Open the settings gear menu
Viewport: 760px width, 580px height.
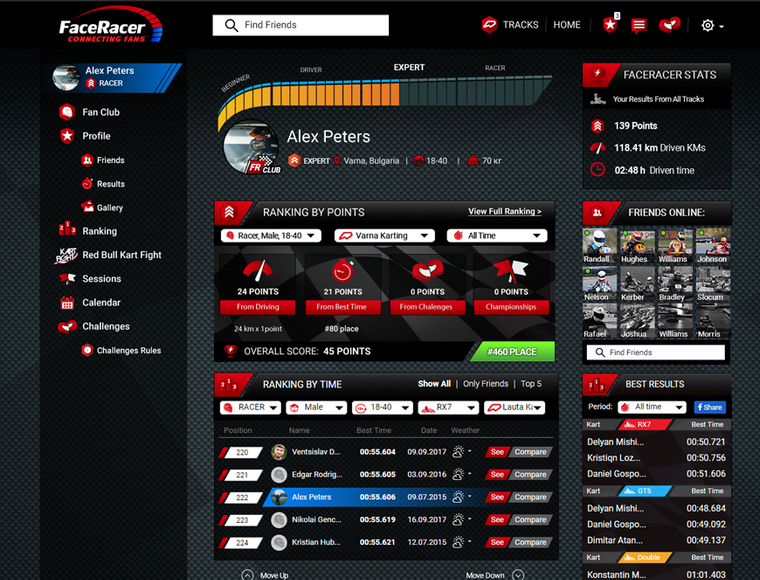coord(712,25)
